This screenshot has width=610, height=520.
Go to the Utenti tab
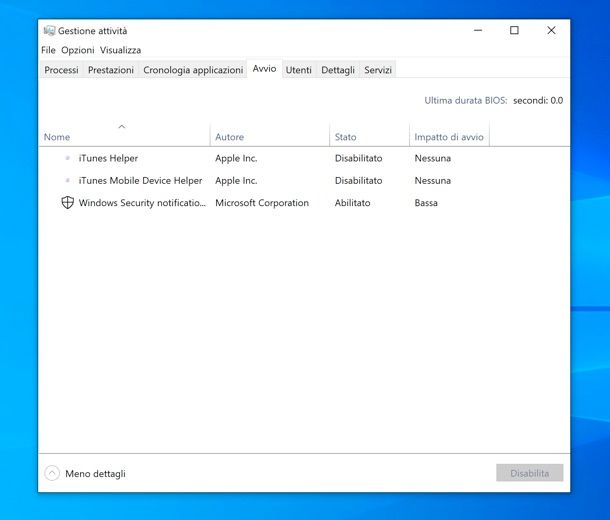point(298,70)
